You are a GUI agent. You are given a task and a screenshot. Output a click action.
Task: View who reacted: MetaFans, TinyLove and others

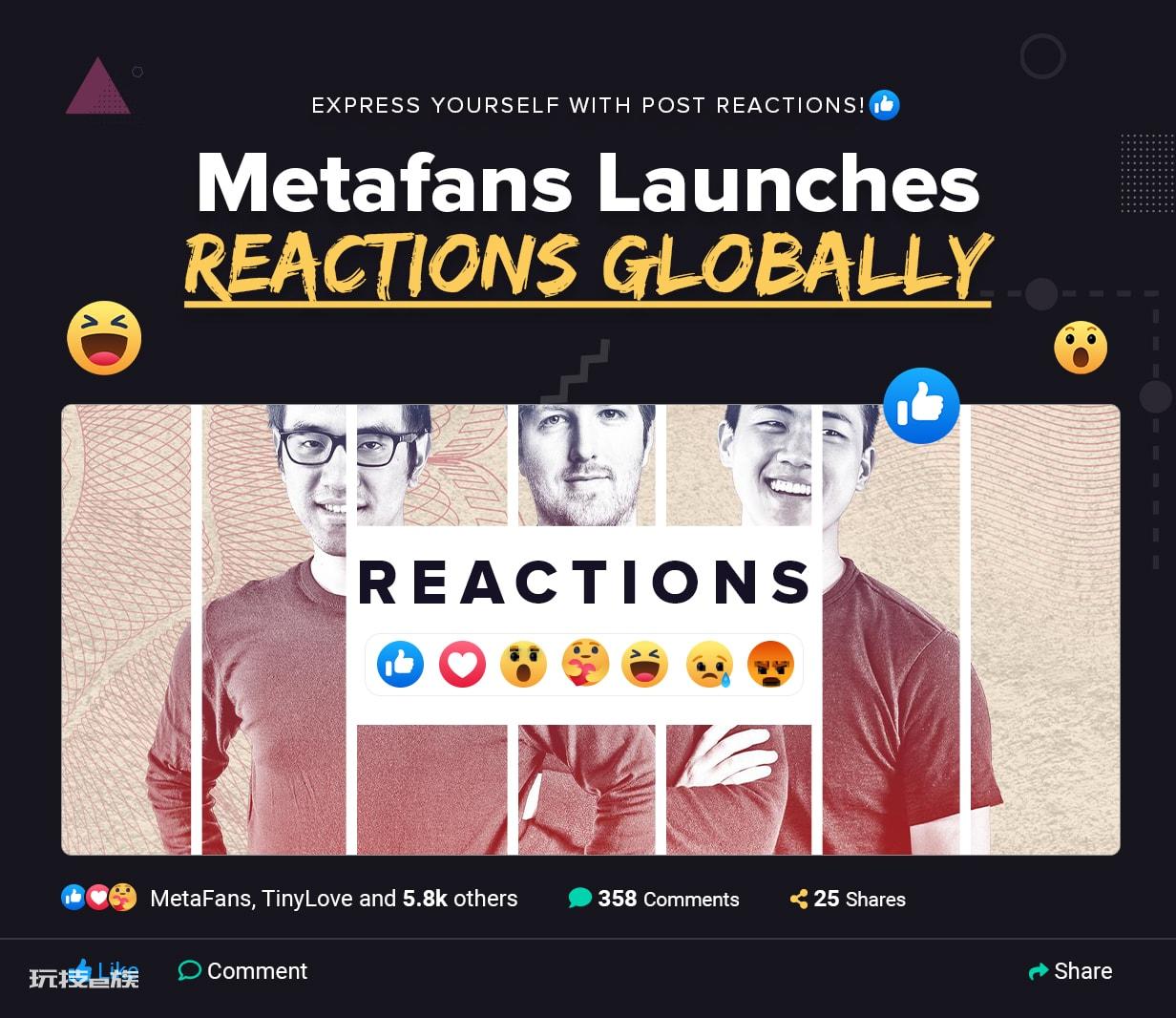pos(334,899)
